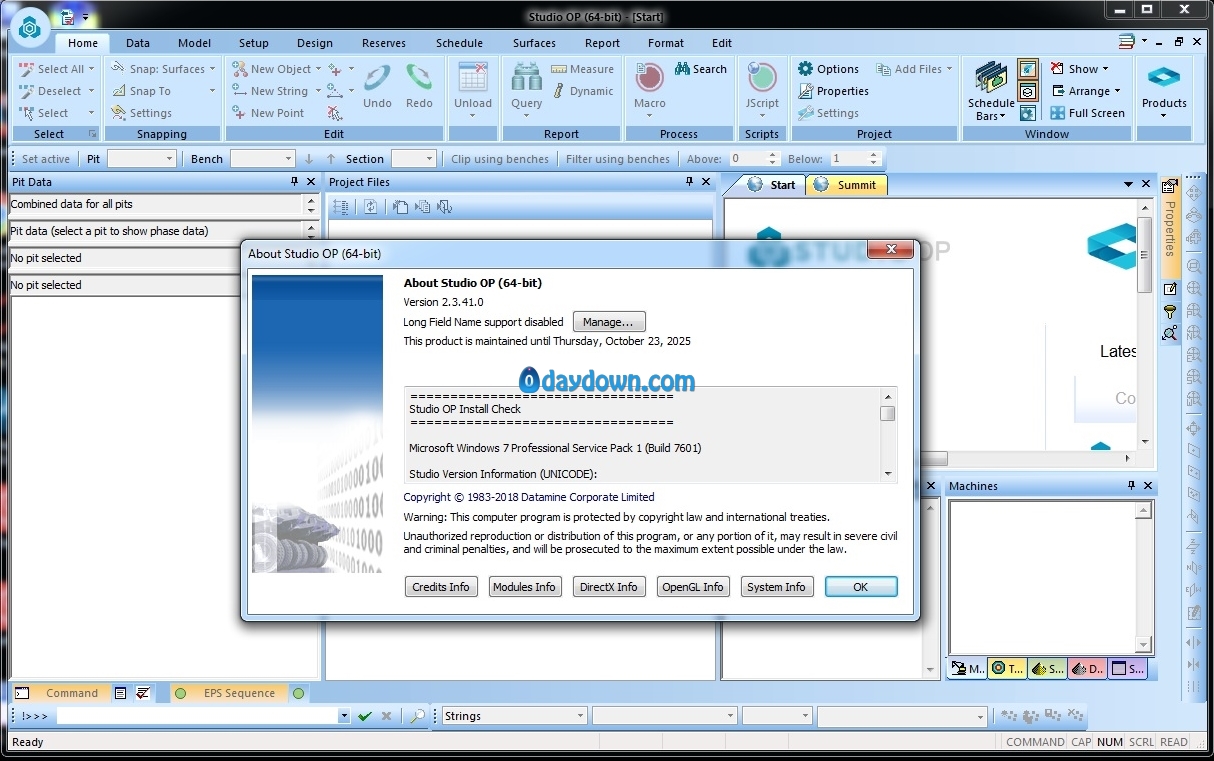The height and width of the screenshot is (761, 1214).
Task: Expand the New Object dropdown
Action: [x=318, y=69]
